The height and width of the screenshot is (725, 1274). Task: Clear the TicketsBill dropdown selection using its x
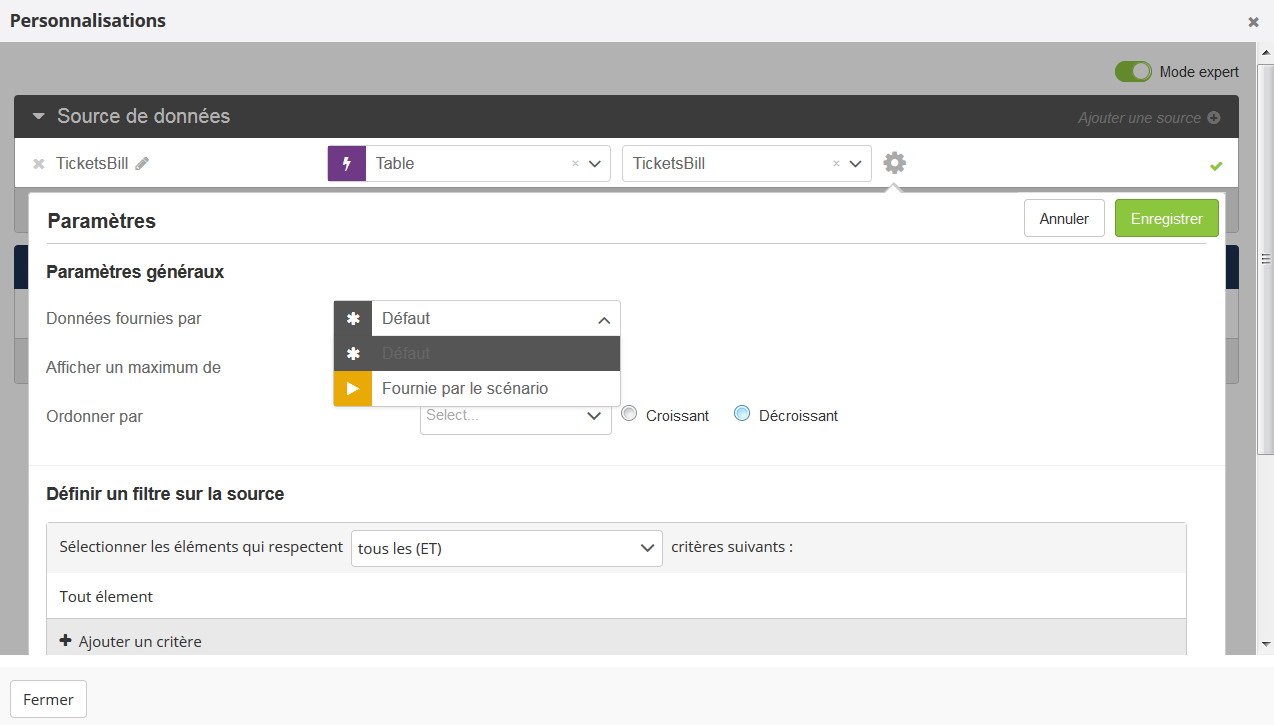(x=836, y=164)
